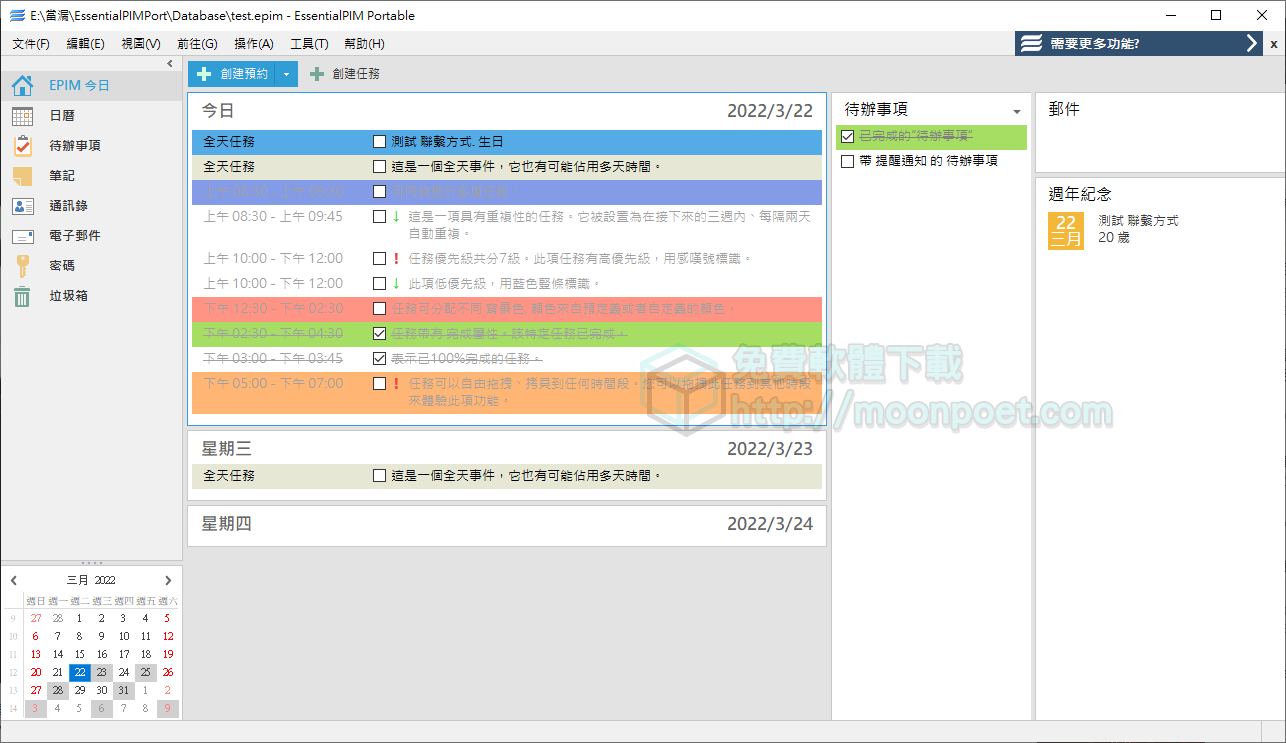The image size is (1286, 743).
Task: Click the 需要更多功能? banner
Action: click(x=1138, y=44)
